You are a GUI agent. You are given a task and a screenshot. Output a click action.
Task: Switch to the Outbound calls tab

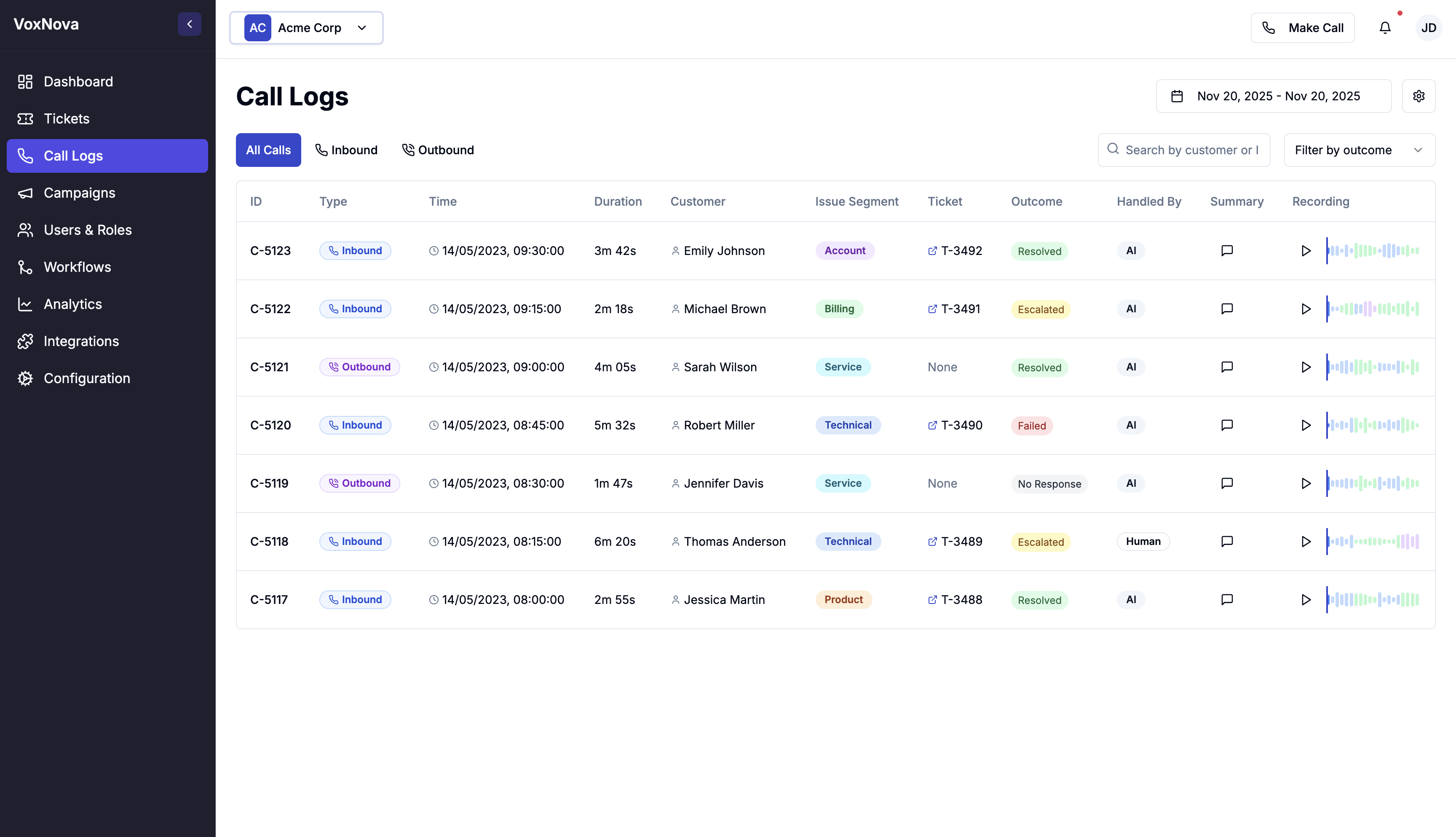(x=438, y=150)
